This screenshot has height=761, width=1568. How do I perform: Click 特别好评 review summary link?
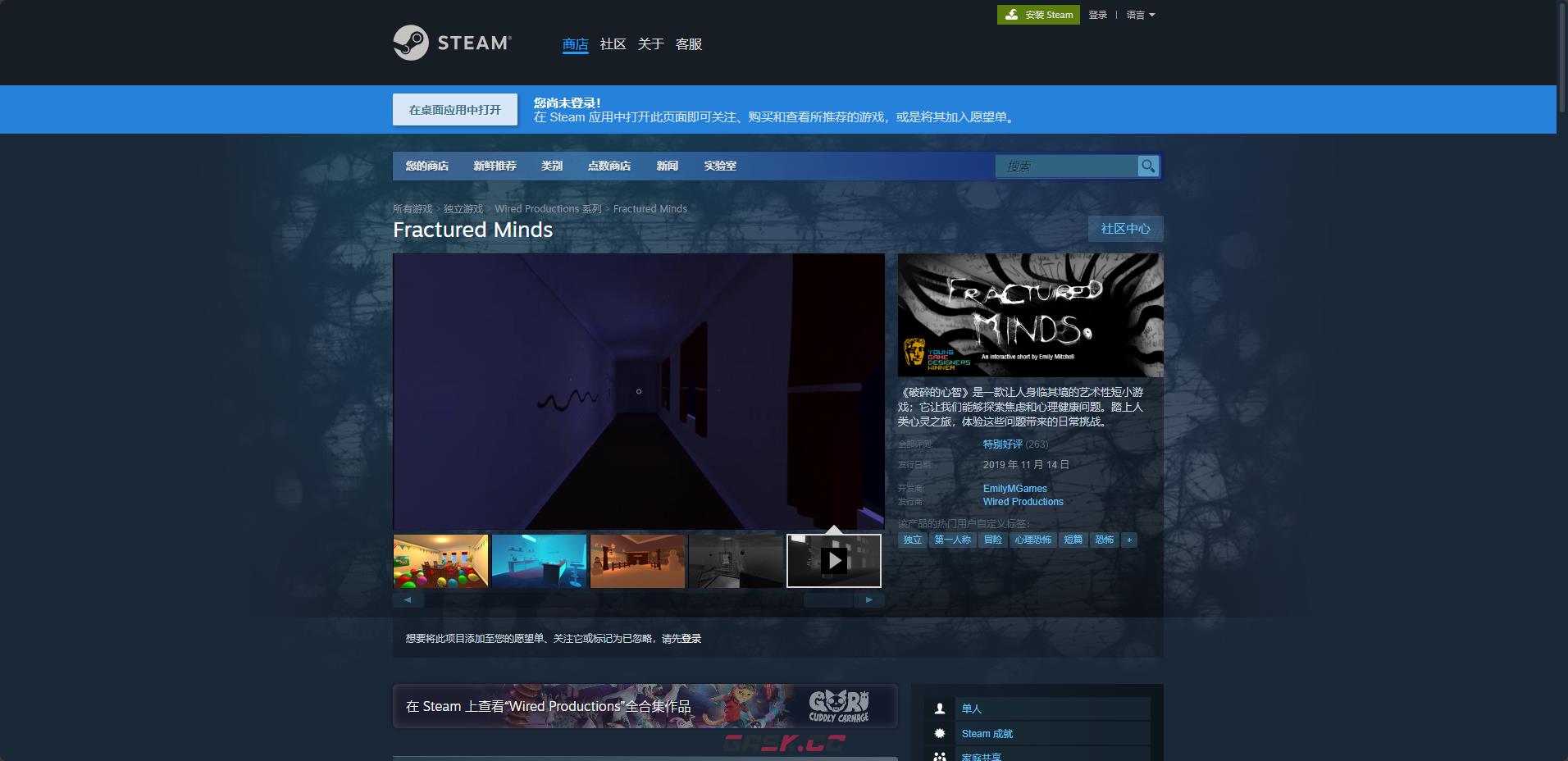point(1003,444)
